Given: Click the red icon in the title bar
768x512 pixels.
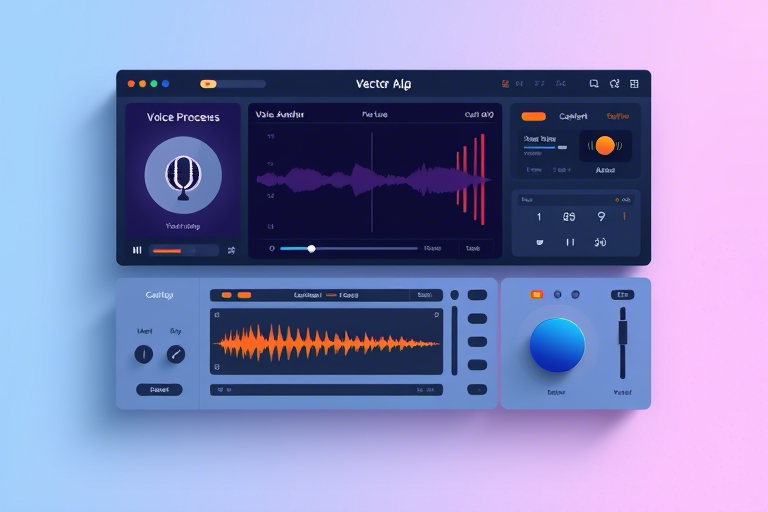Looking at the screenshot, I should point(505,84).
